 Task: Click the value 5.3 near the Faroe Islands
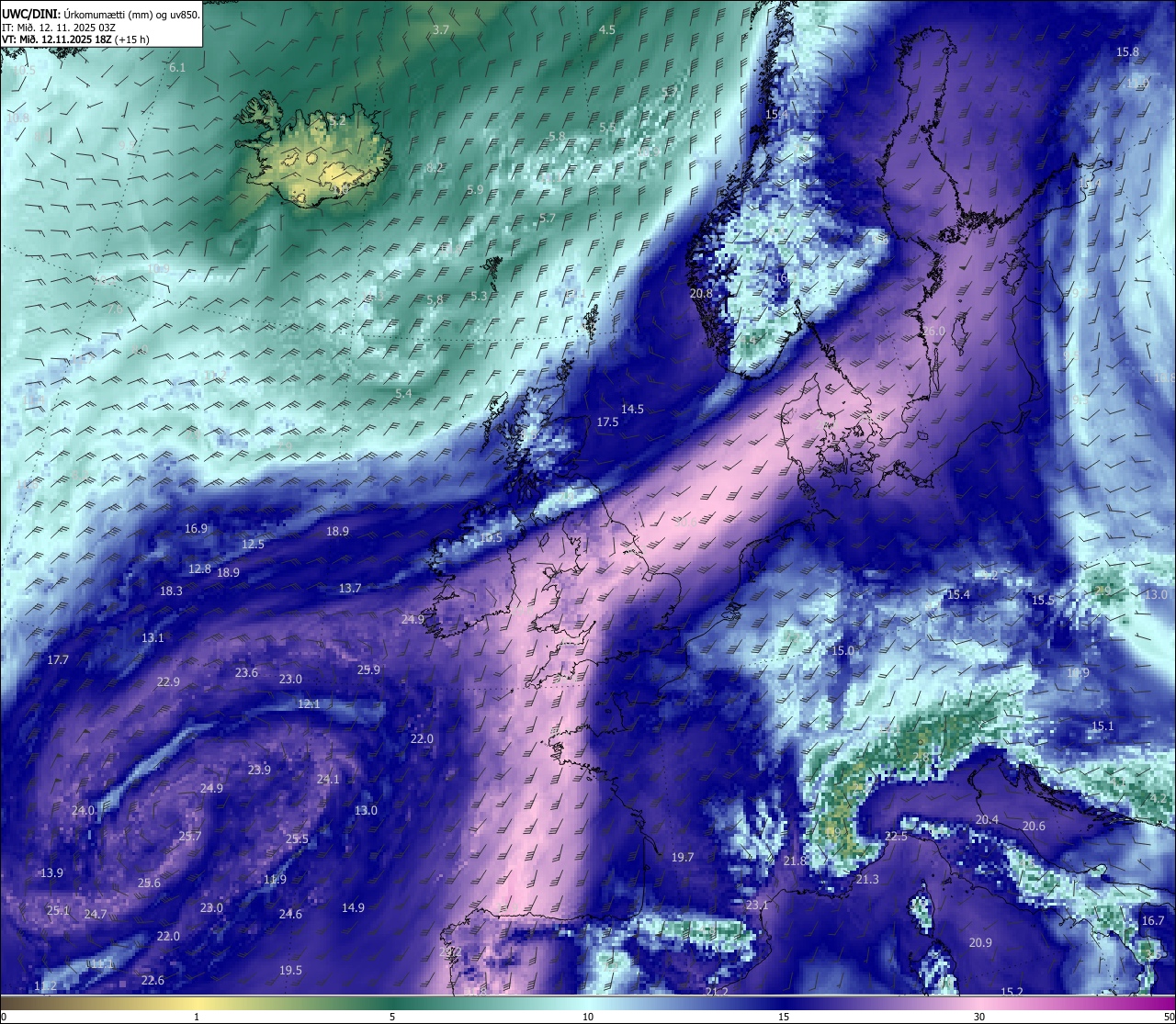479,296
